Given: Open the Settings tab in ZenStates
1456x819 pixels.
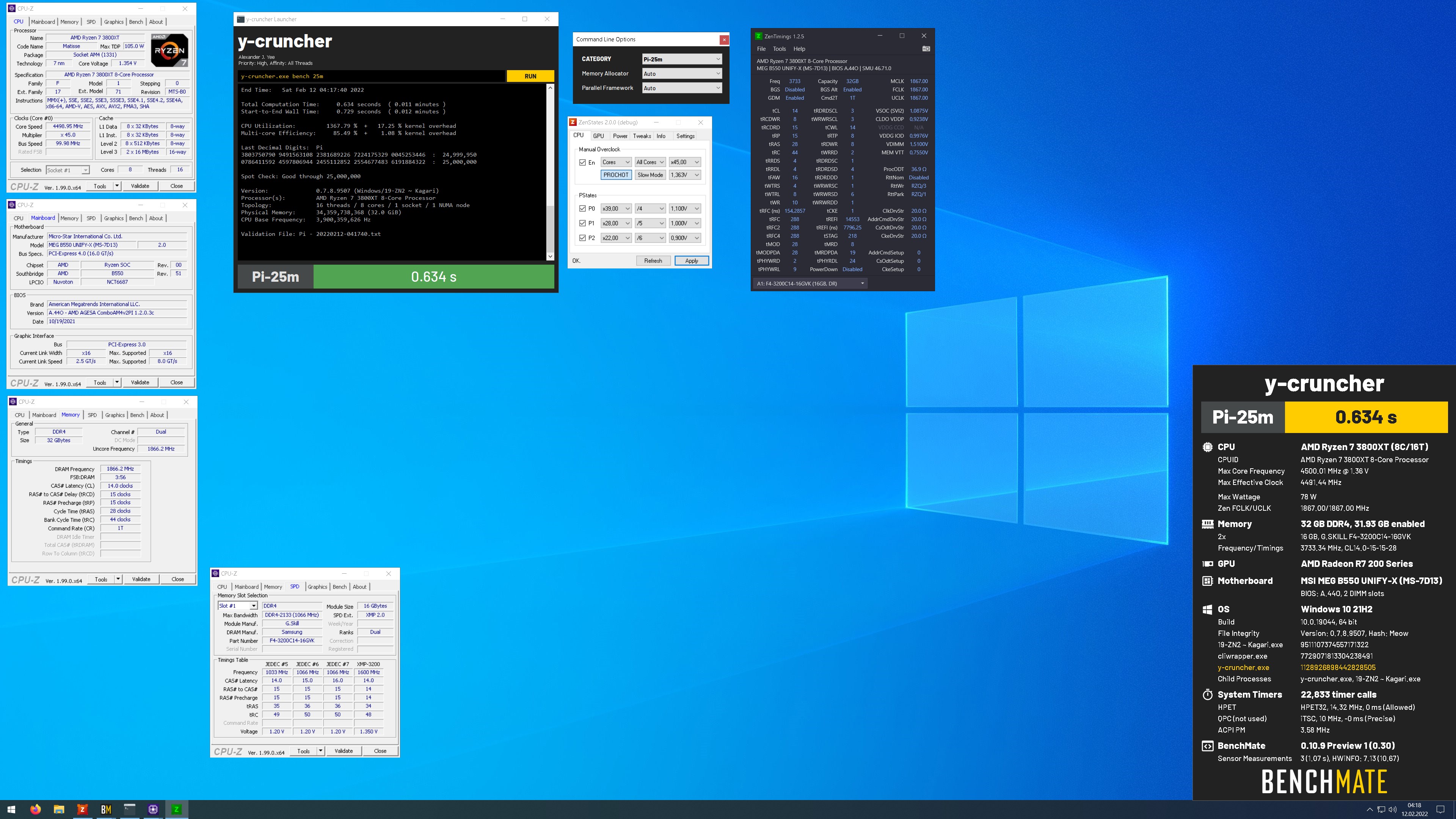Looking at the screenshot, I should (x=685, y=136).
